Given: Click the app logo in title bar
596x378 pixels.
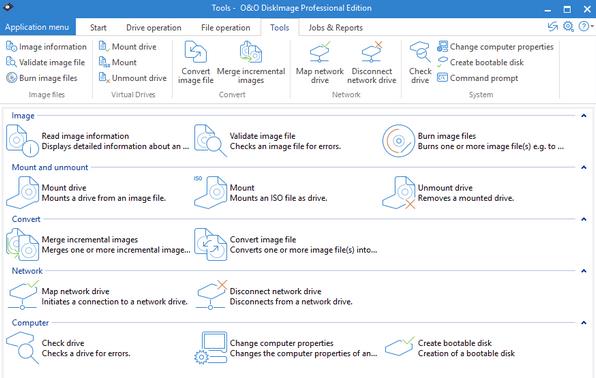Looking at the screenshot, I should tap(8, 7).
